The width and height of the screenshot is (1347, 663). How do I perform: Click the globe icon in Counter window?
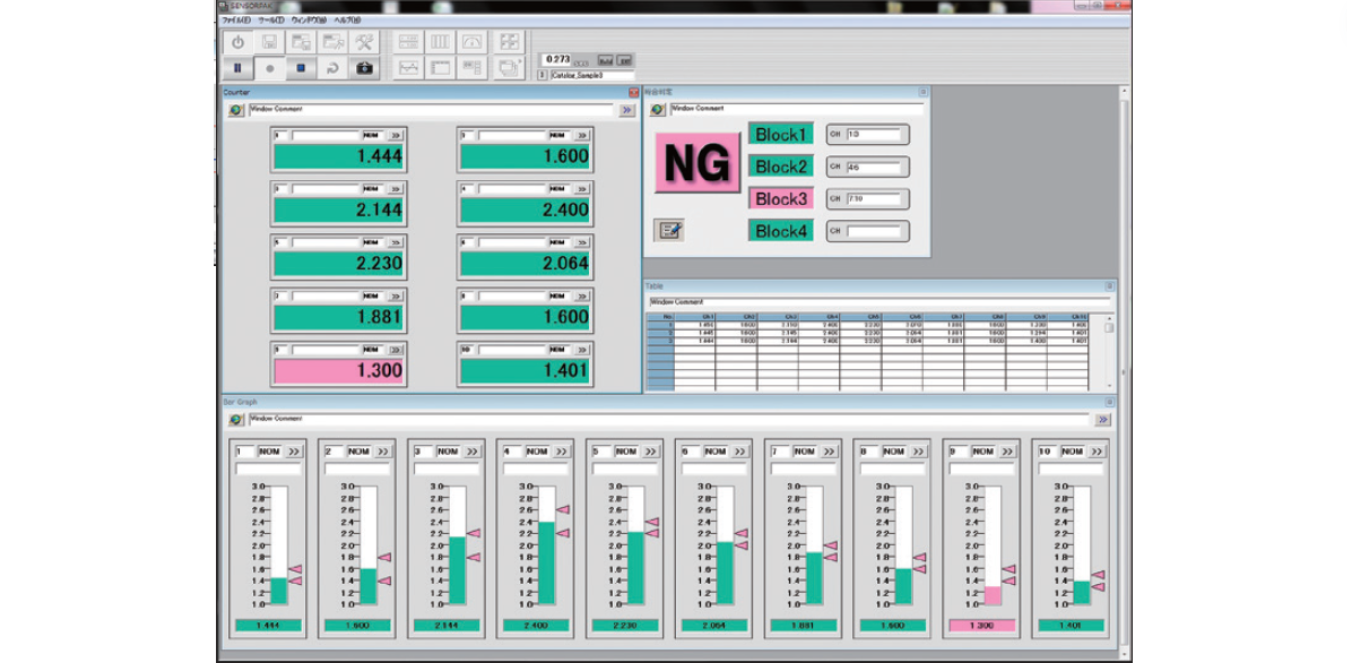coord(236,110)
